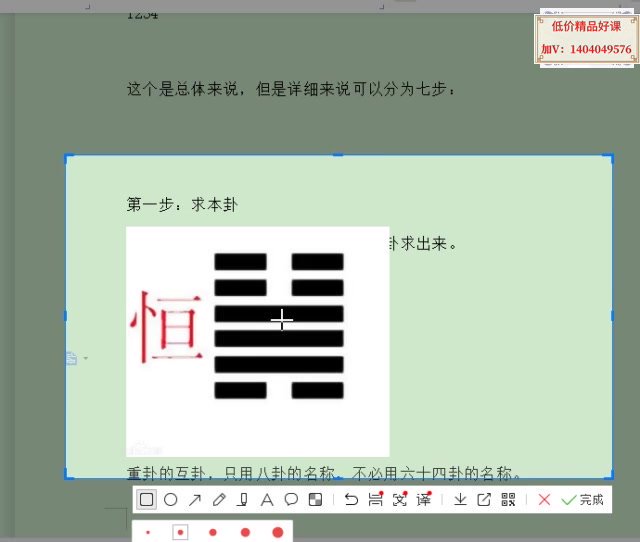Select the pencil freehand tool

click(x=219, y=500)
